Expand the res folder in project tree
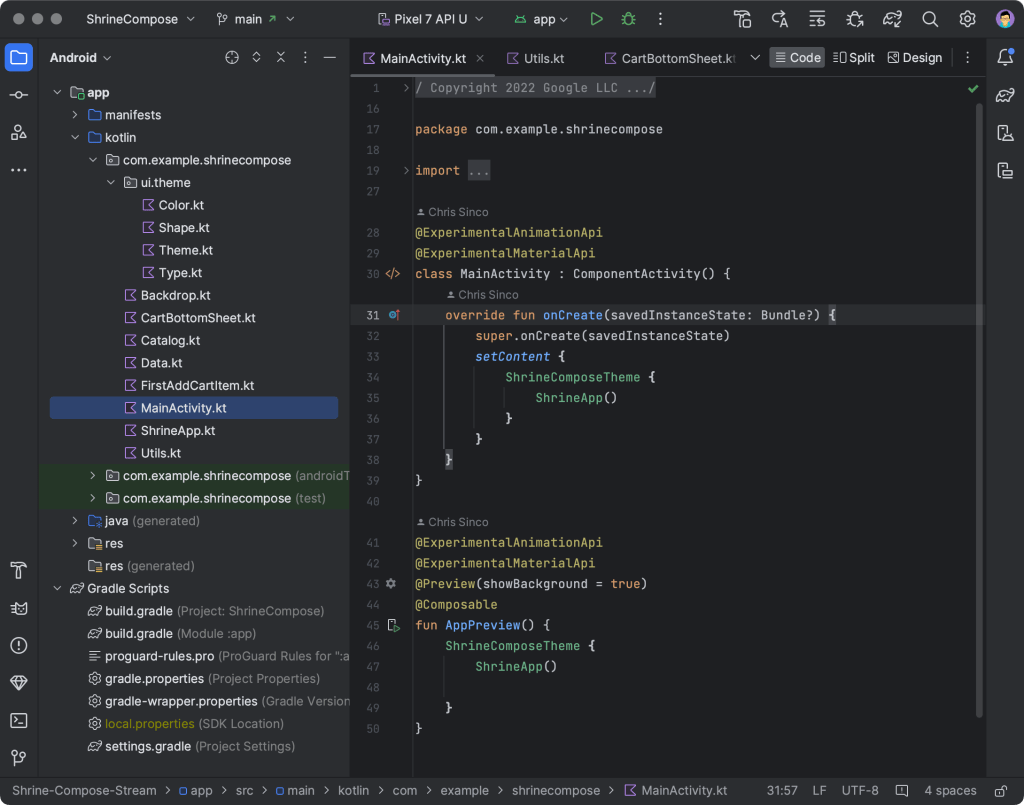Image resolution: width=1024 pixels, height=805 pixels. 75,543
